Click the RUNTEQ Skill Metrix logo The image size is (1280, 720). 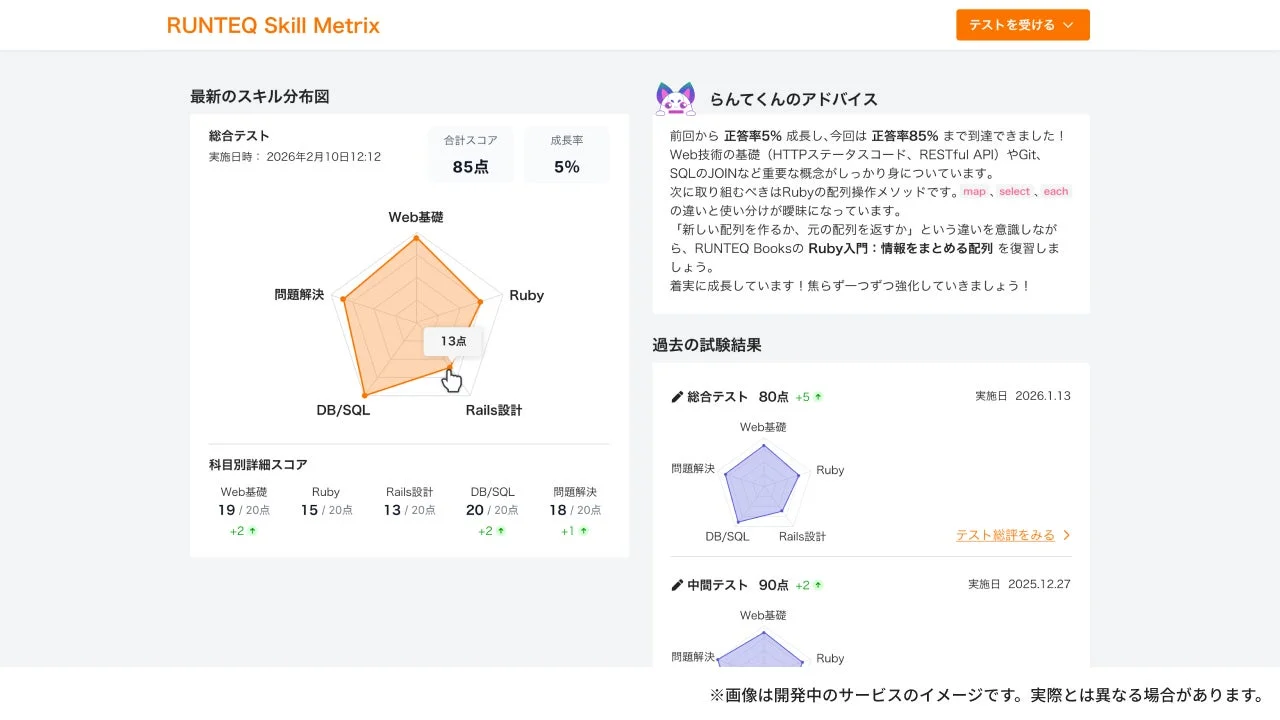tap(273, 25)
